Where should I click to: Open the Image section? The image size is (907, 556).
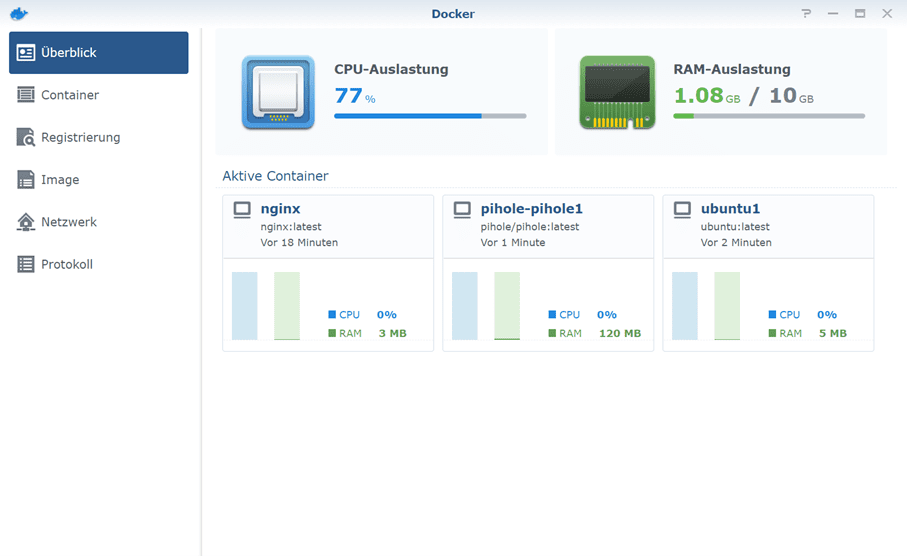point(99,179)
